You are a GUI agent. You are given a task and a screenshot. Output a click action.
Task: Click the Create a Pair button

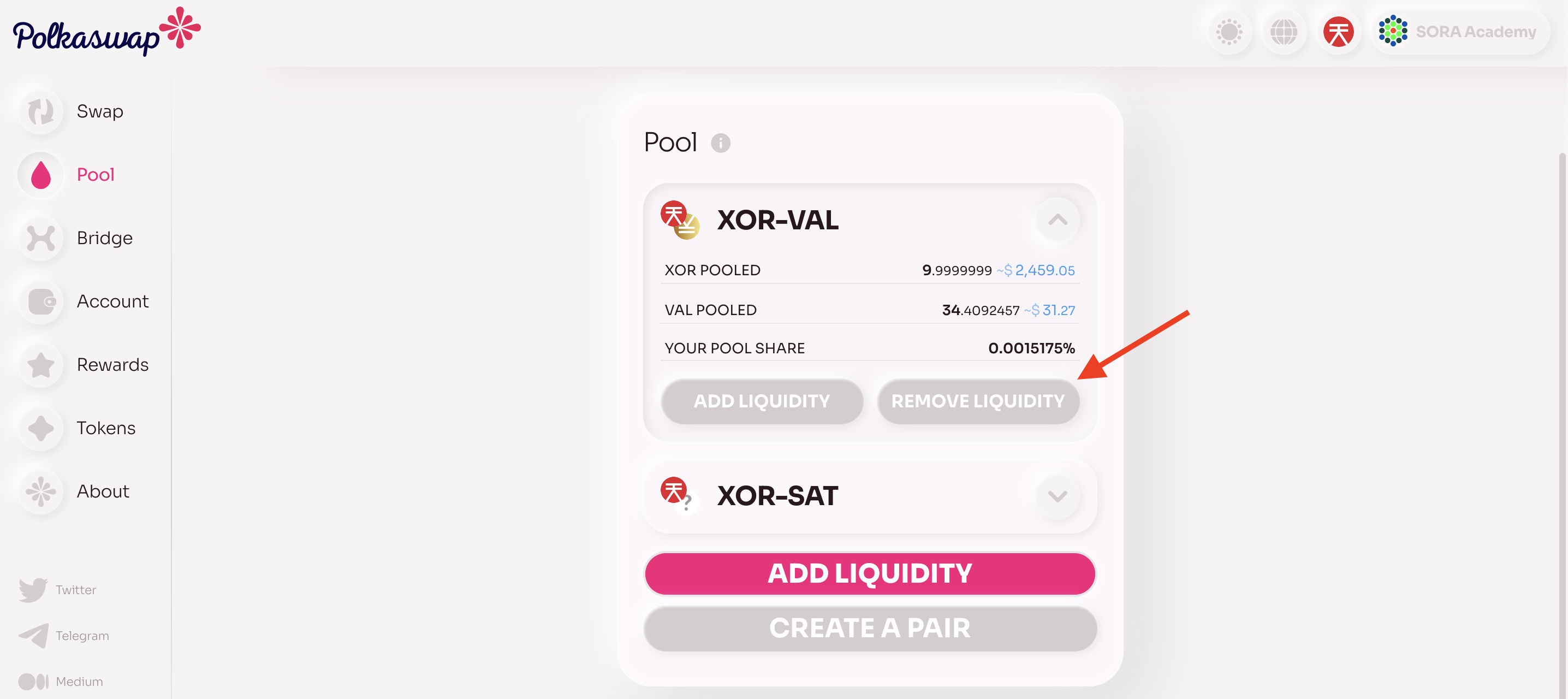pyautogui.click(x=869, y=629)
